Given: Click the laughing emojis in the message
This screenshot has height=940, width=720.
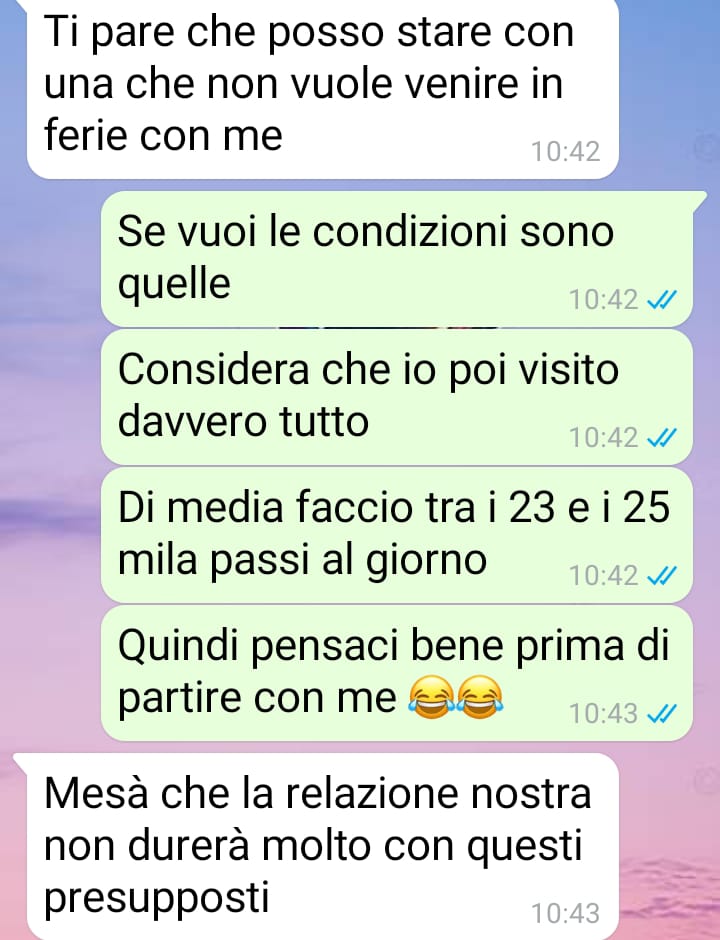Looking at the screenshot, I should coord(456,697).
